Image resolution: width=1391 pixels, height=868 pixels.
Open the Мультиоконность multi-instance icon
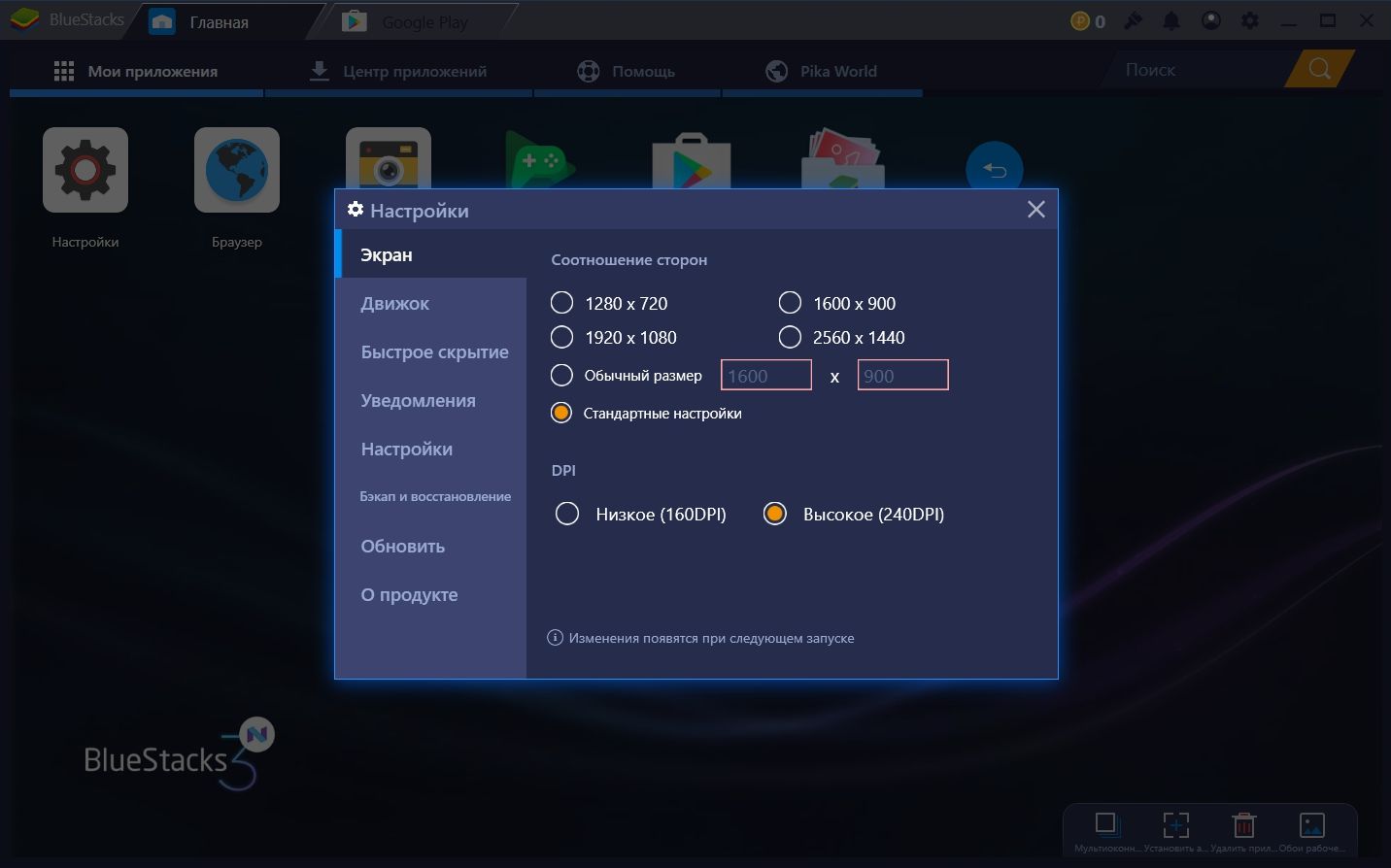[1107, 825]
